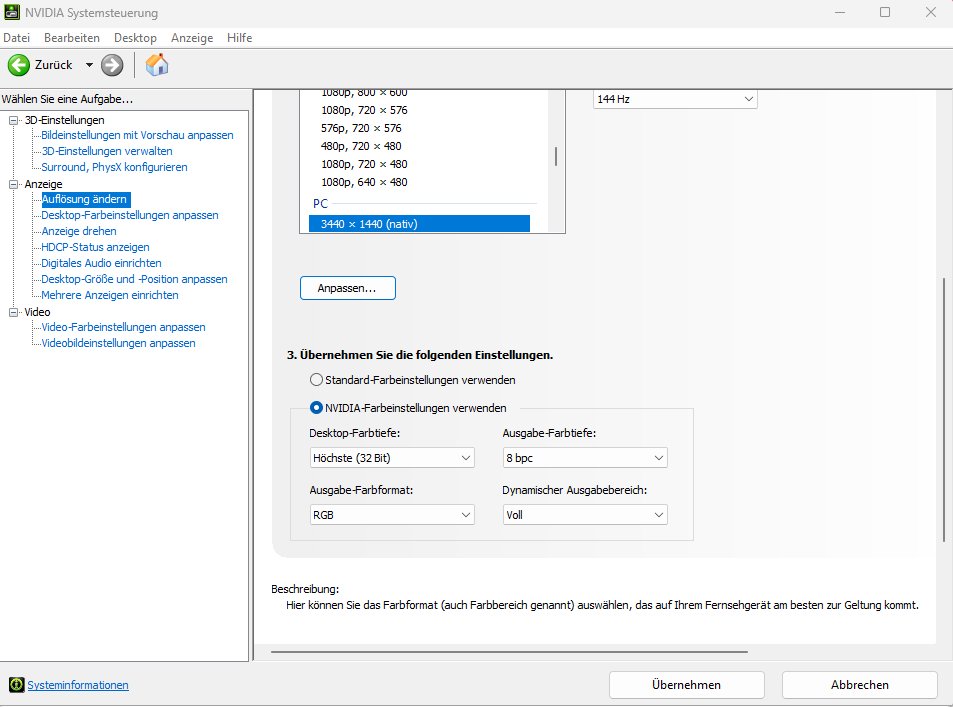Select resolution 480p, 720 × 480

click(x=362, y=146)
